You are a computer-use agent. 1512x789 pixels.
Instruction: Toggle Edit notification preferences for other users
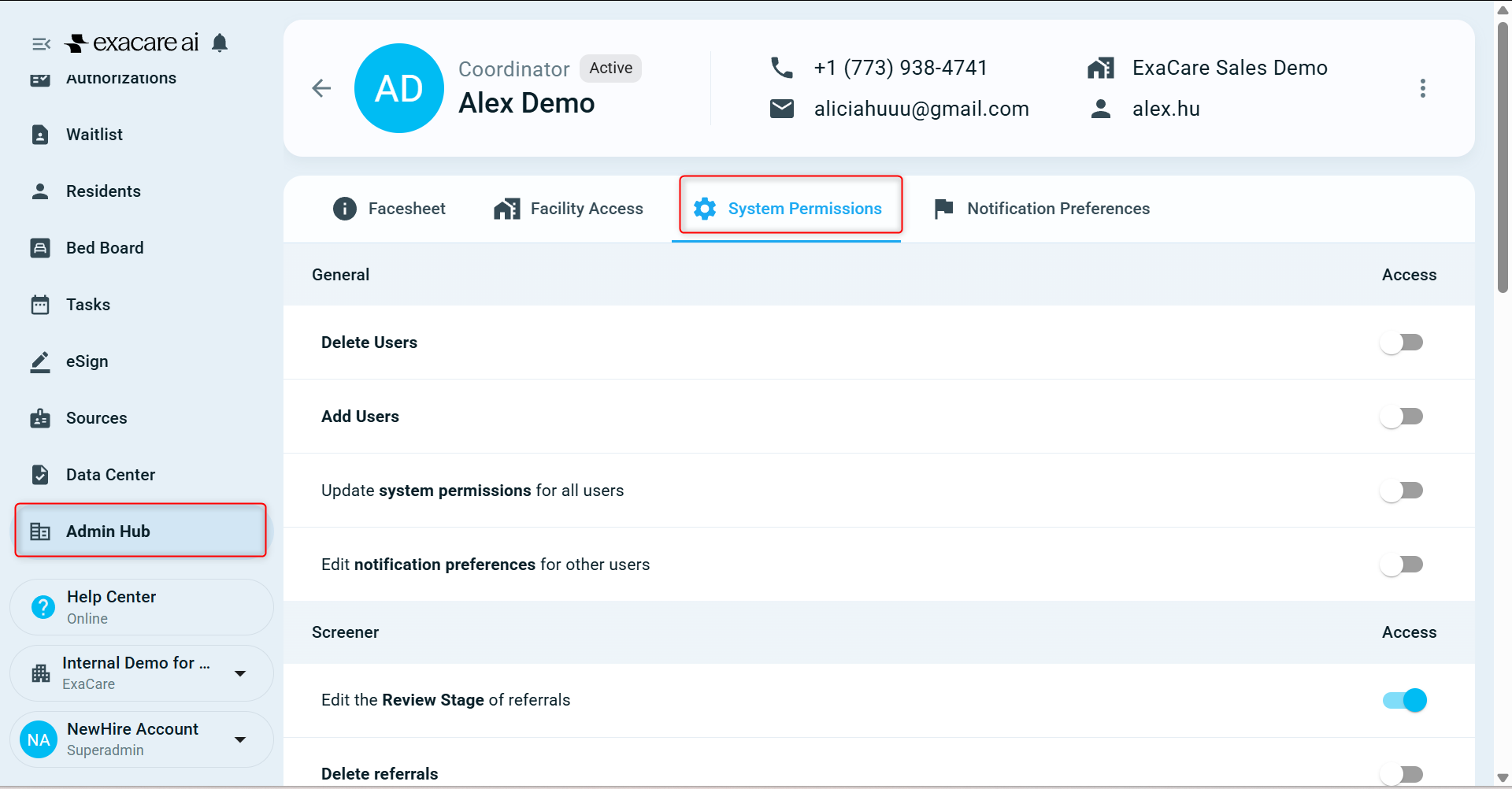click(x=1402, y=565)
